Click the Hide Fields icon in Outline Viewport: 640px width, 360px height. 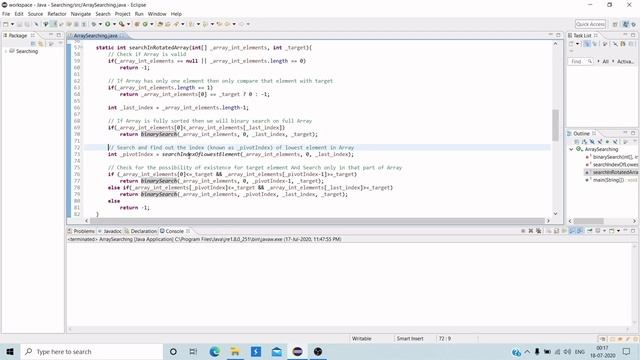(x=592, y=142)
